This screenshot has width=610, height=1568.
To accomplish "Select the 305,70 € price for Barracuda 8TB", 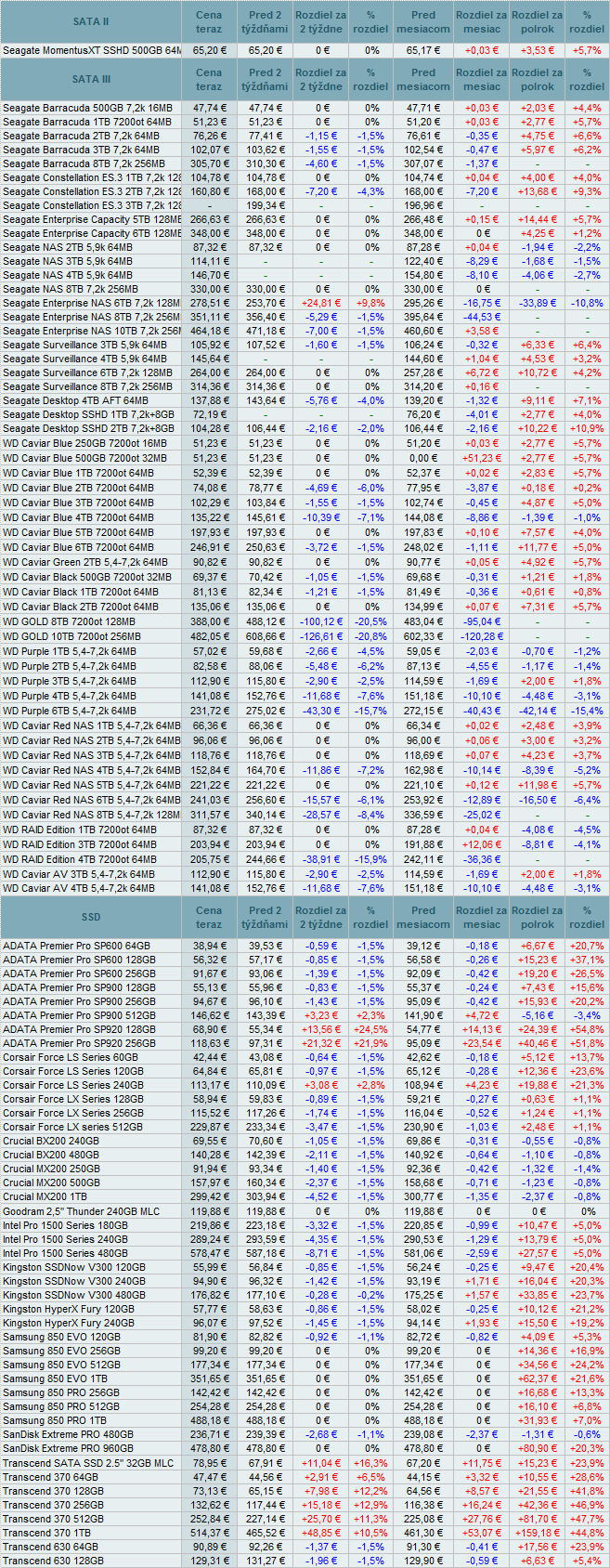I will tap(210, 163).
